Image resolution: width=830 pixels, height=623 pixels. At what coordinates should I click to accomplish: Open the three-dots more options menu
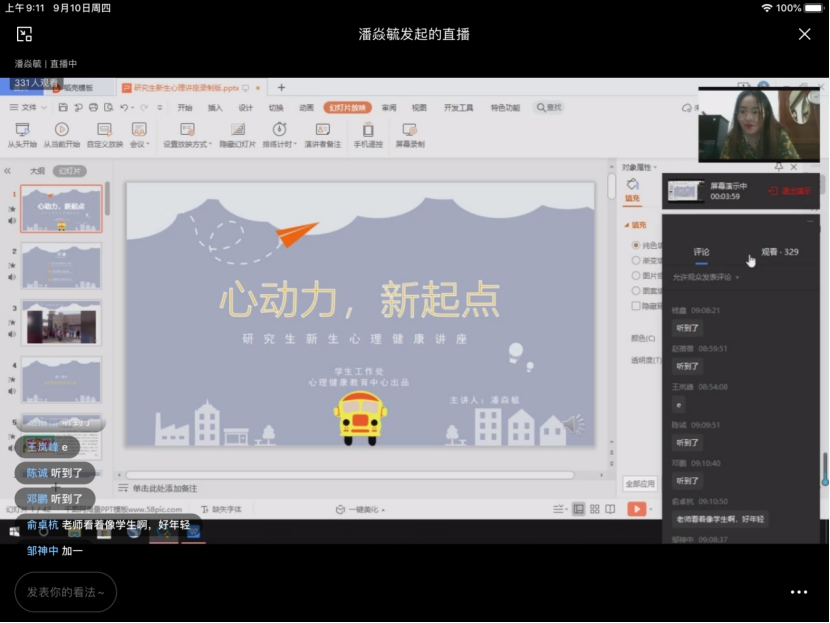798,592
